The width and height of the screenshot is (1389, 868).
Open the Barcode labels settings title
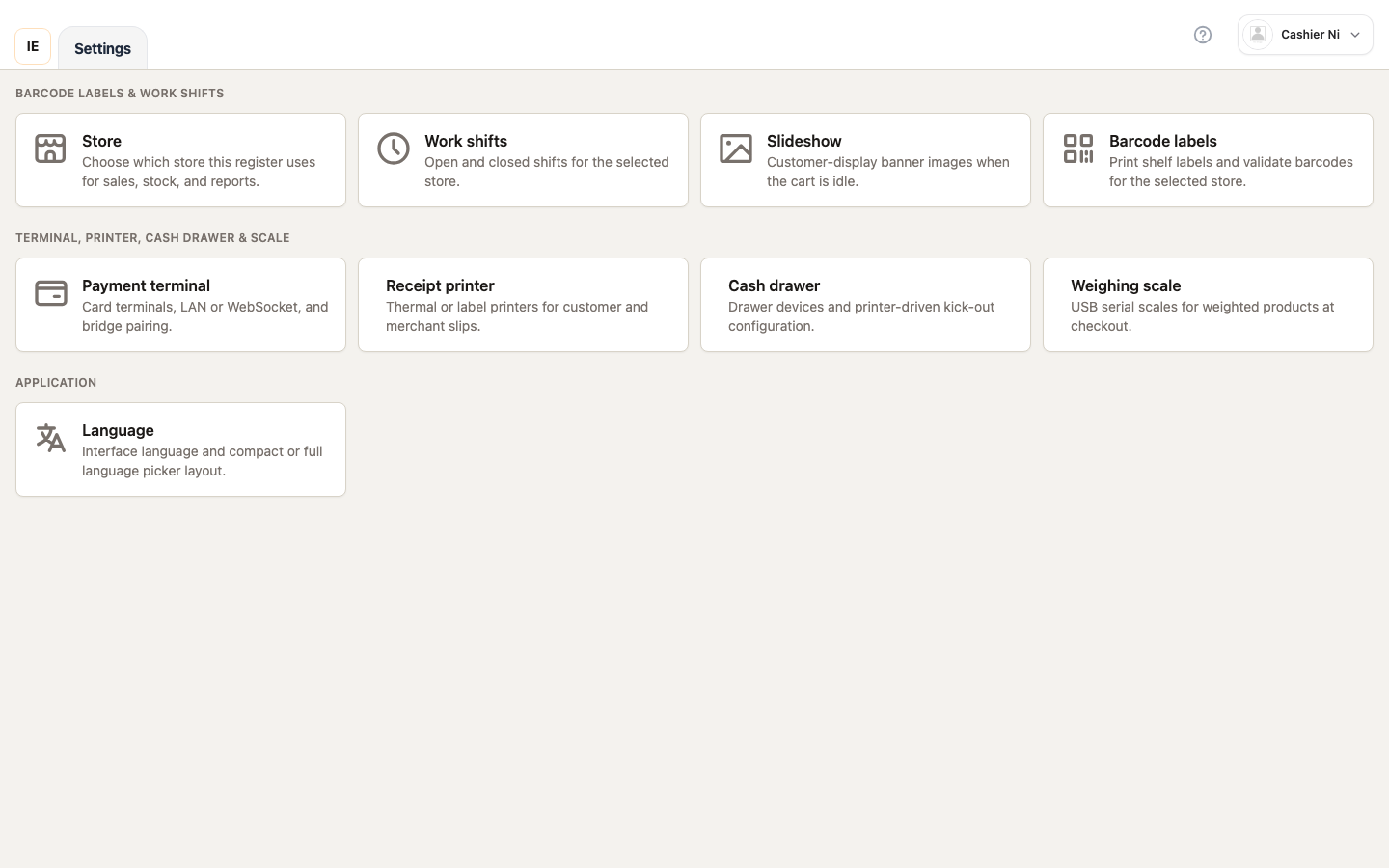(1163, 141)
